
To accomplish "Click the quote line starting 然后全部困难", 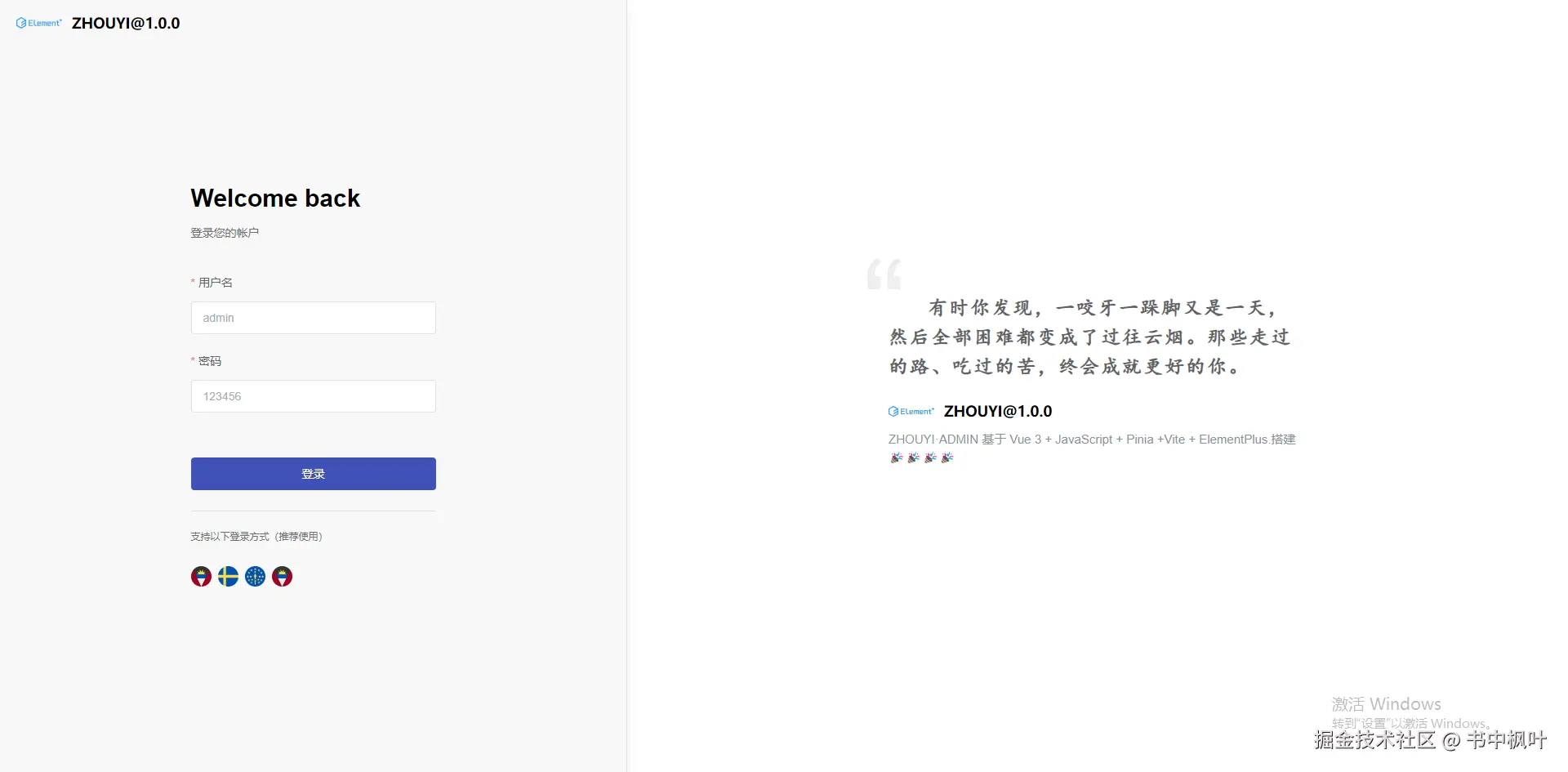I will (1090, 337).
